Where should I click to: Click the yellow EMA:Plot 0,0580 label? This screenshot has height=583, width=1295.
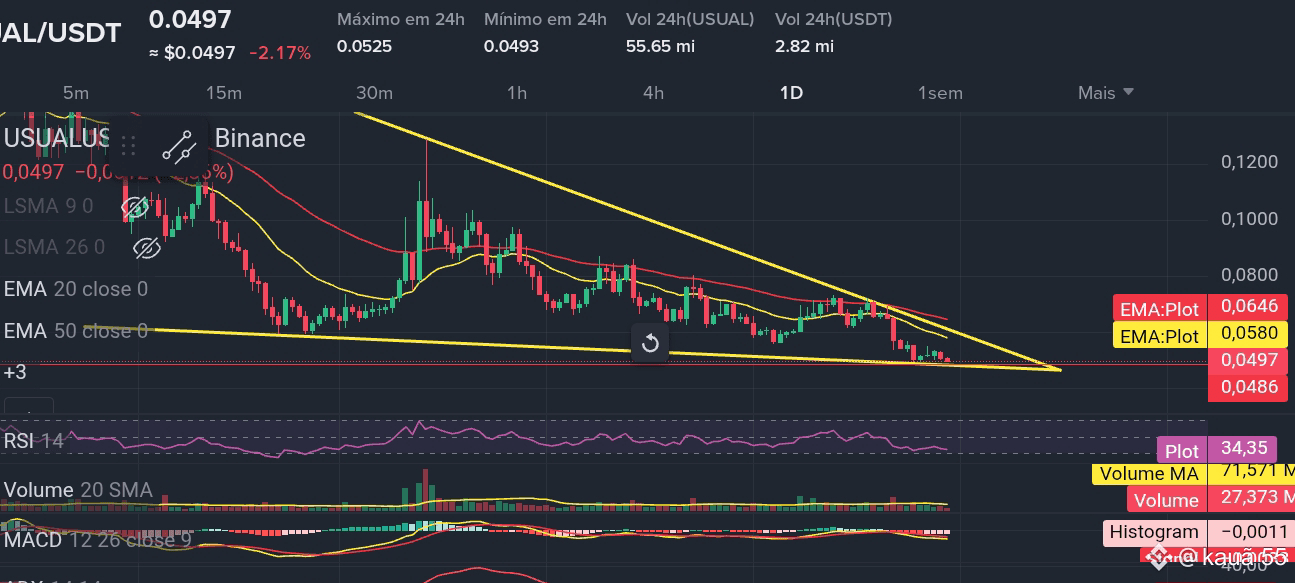point(1200,335)
